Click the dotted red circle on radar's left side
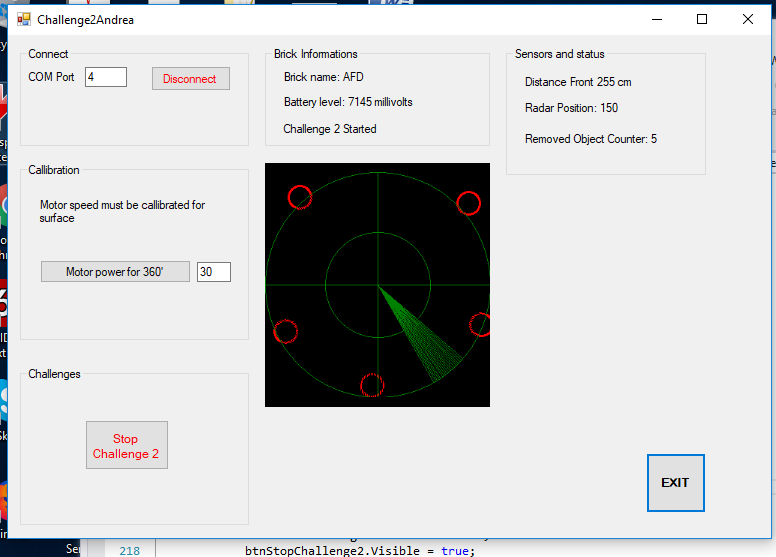The image size is (776, 557). (285, 331)
